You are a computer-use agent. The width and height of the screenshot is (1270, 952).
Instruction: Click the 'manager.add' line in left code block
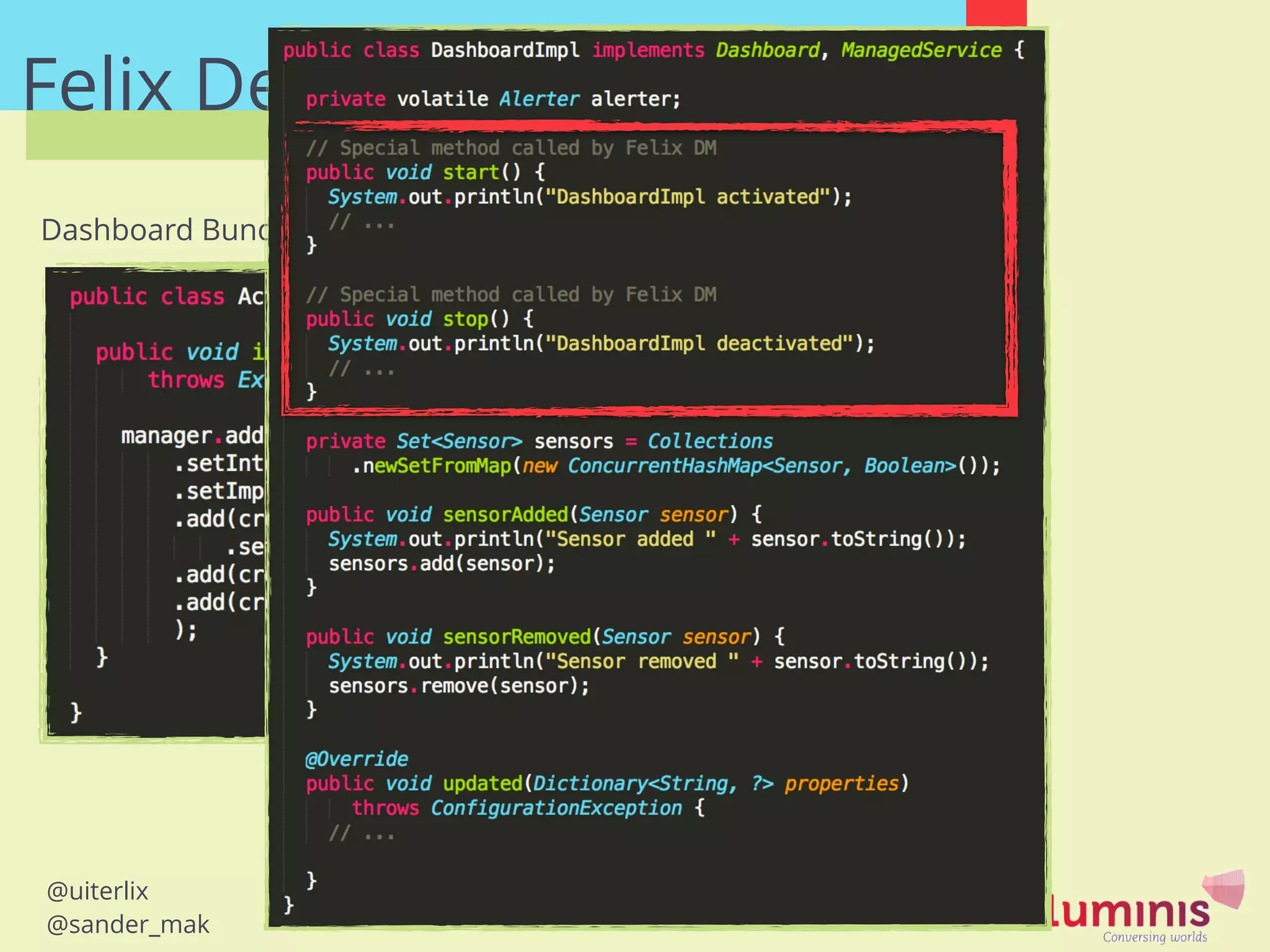(193, 436)
